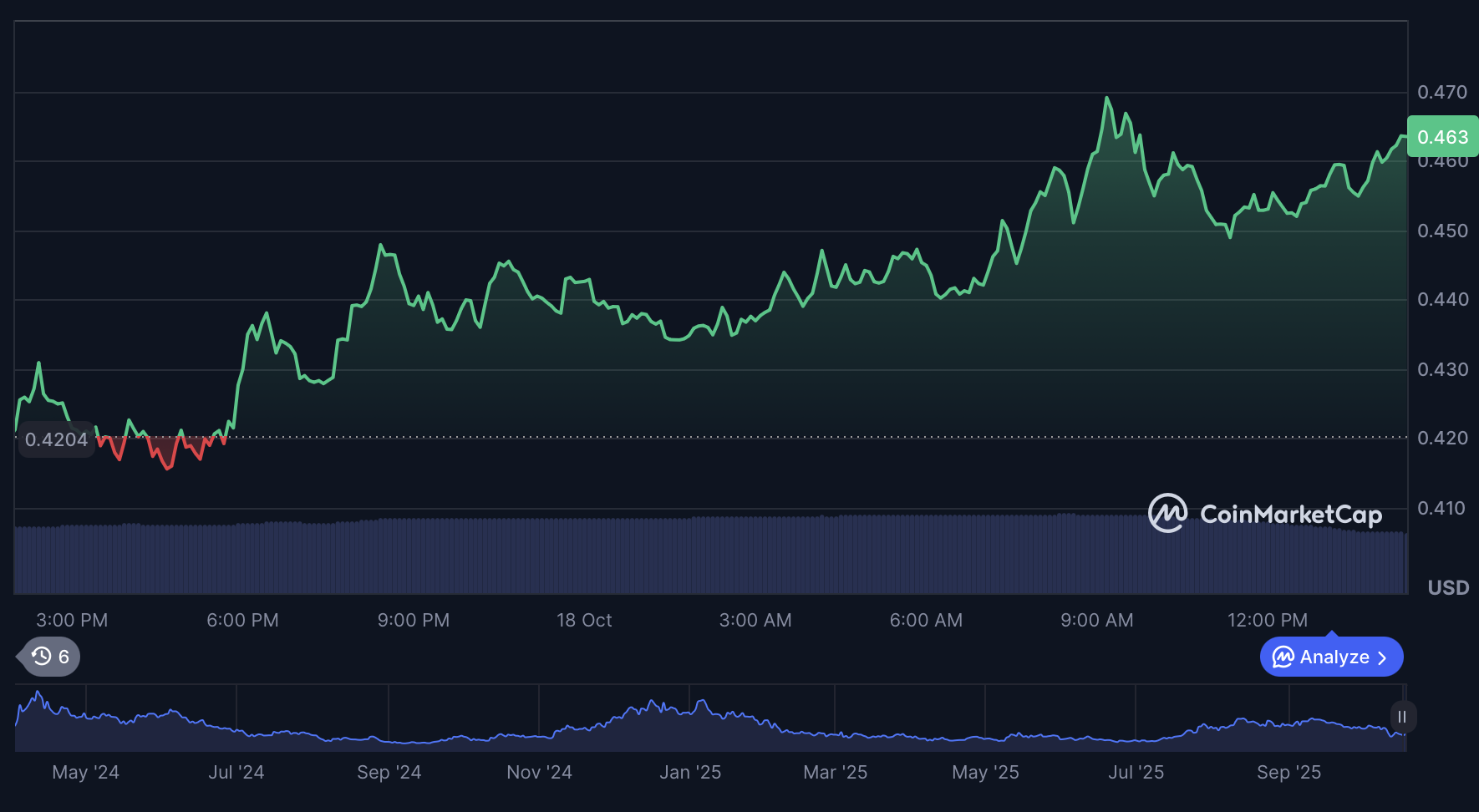Click the chevron arrow on Analyze button
The width and height of the screenshot is (1479, 812).
click(1382, 658)
